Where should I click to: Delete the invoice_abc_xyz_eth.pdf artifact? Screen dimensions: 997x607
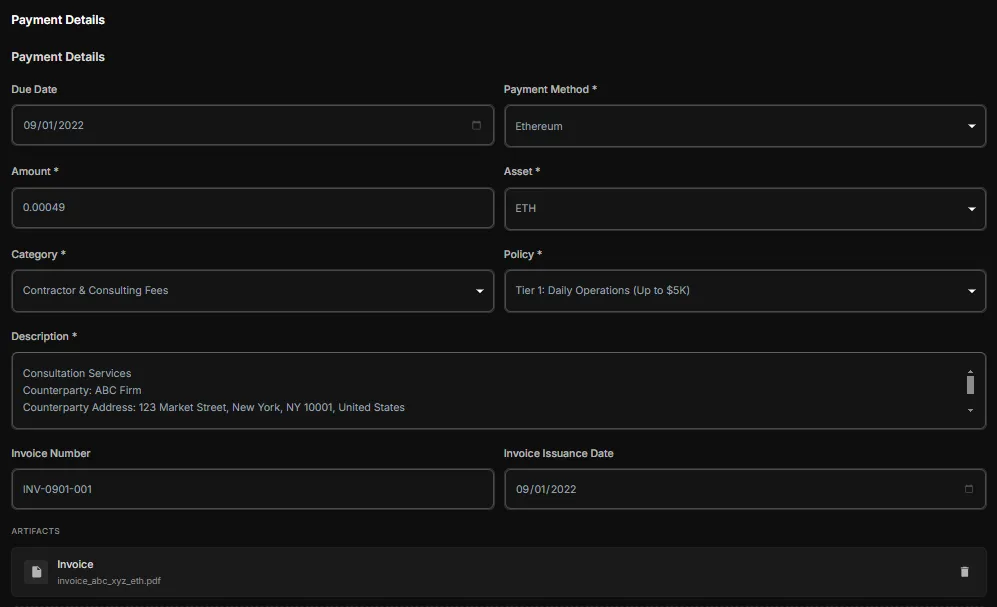coord(965,572)
